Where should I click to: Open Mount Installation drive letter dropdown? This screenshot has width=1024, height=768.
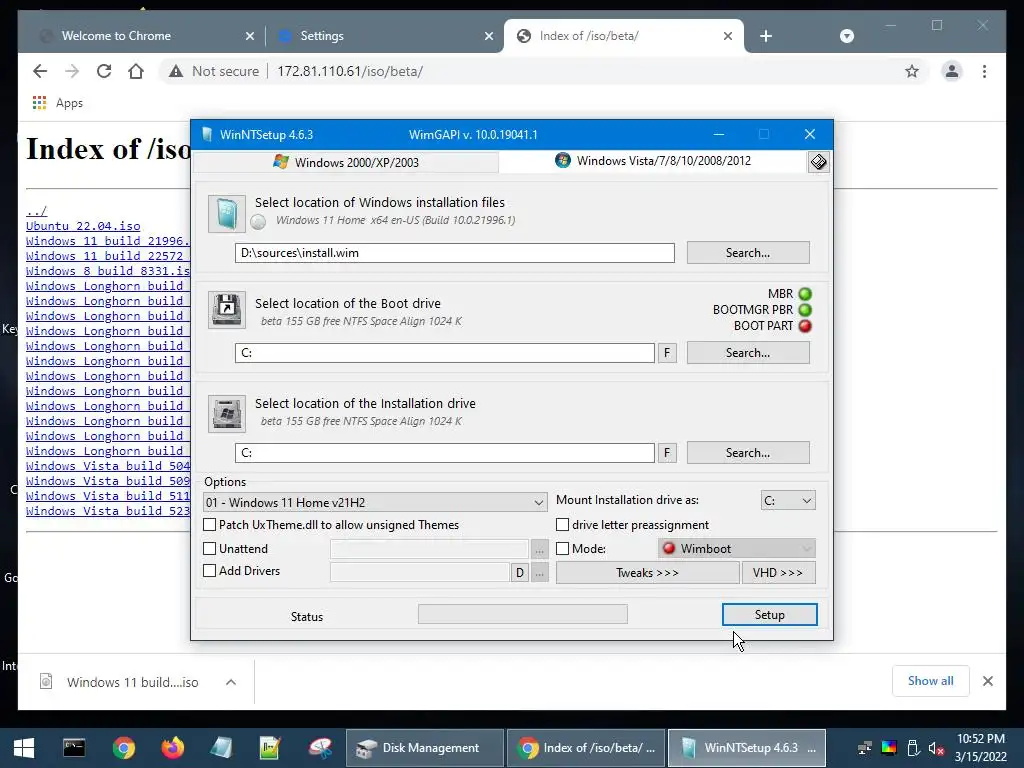pyautogui.click(x=788, y=500)
